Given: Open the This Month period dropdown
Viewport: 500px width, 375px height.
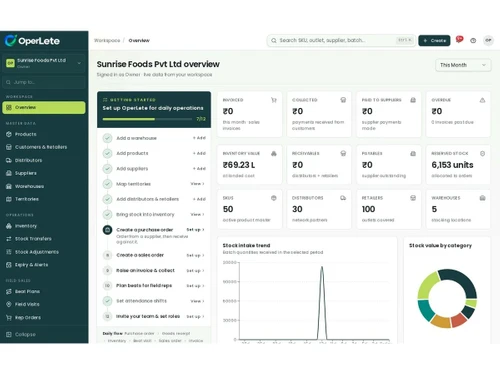Looking at the screenshot, I should coord(463,65).
